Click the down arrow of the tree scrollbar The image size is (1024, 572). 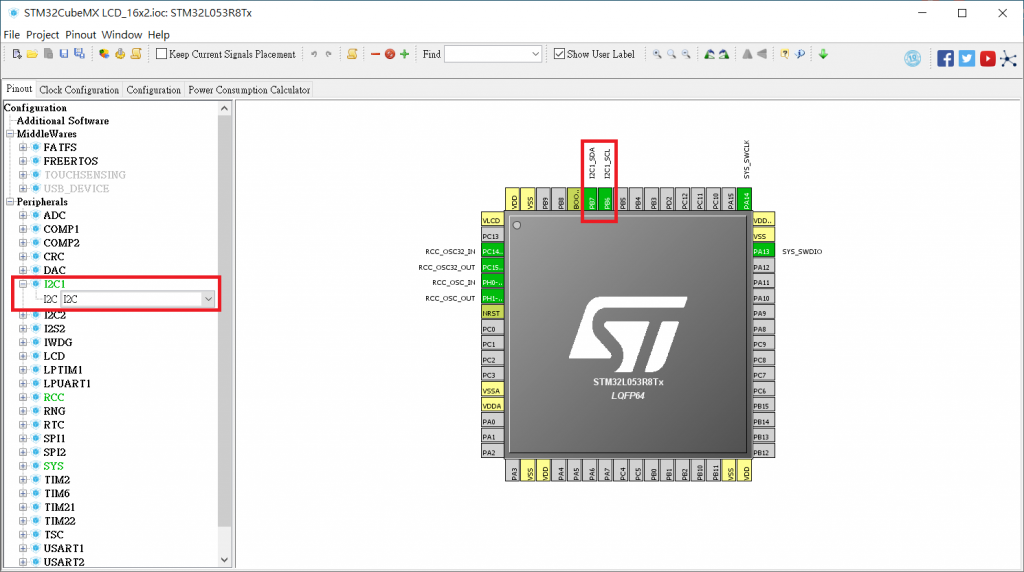225,560
